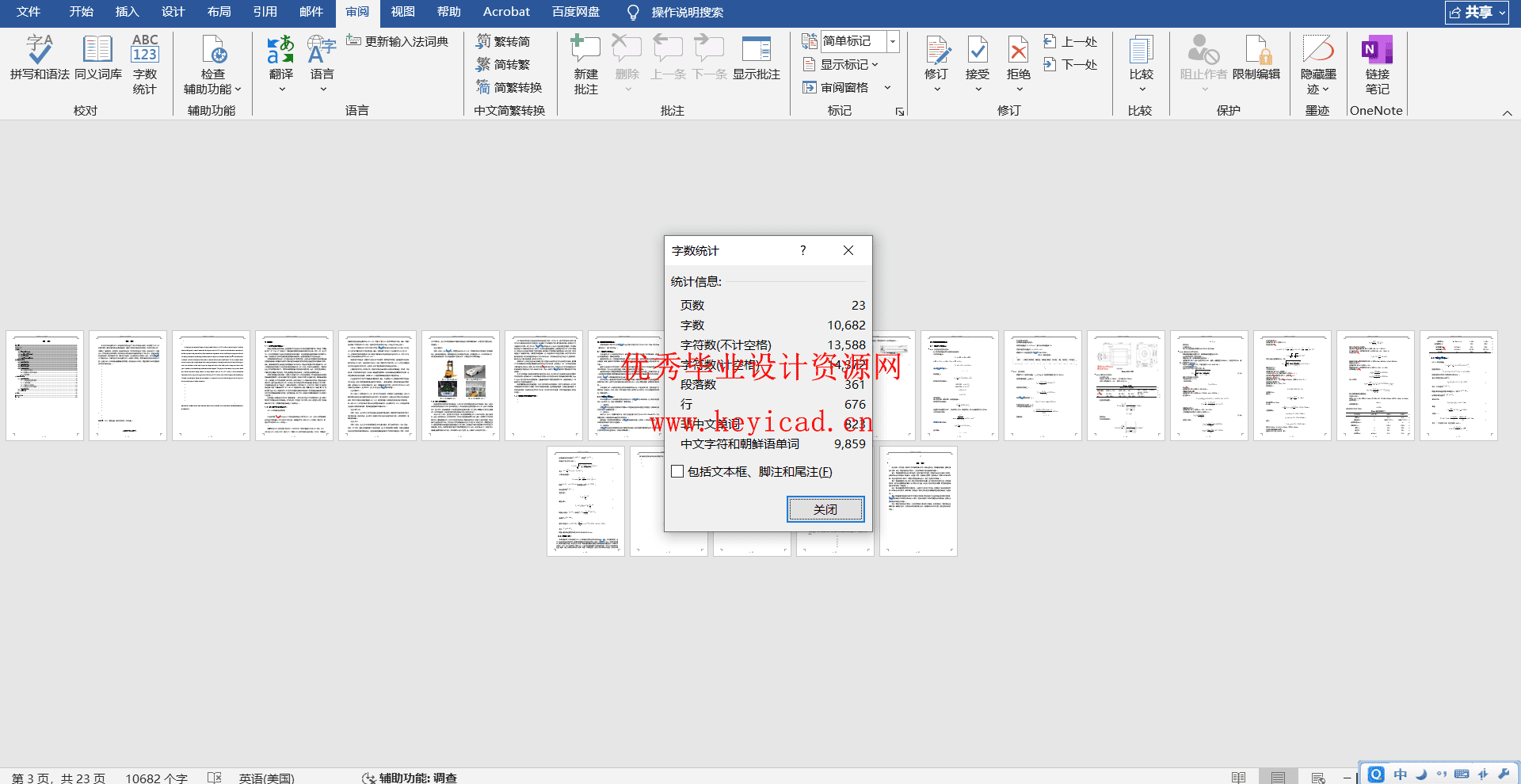Click the Accessibility: Investigate status (辅助功能: 调查)
Image resolution: width=1521 pixels, height=784 pixels.
pos(409,778)
